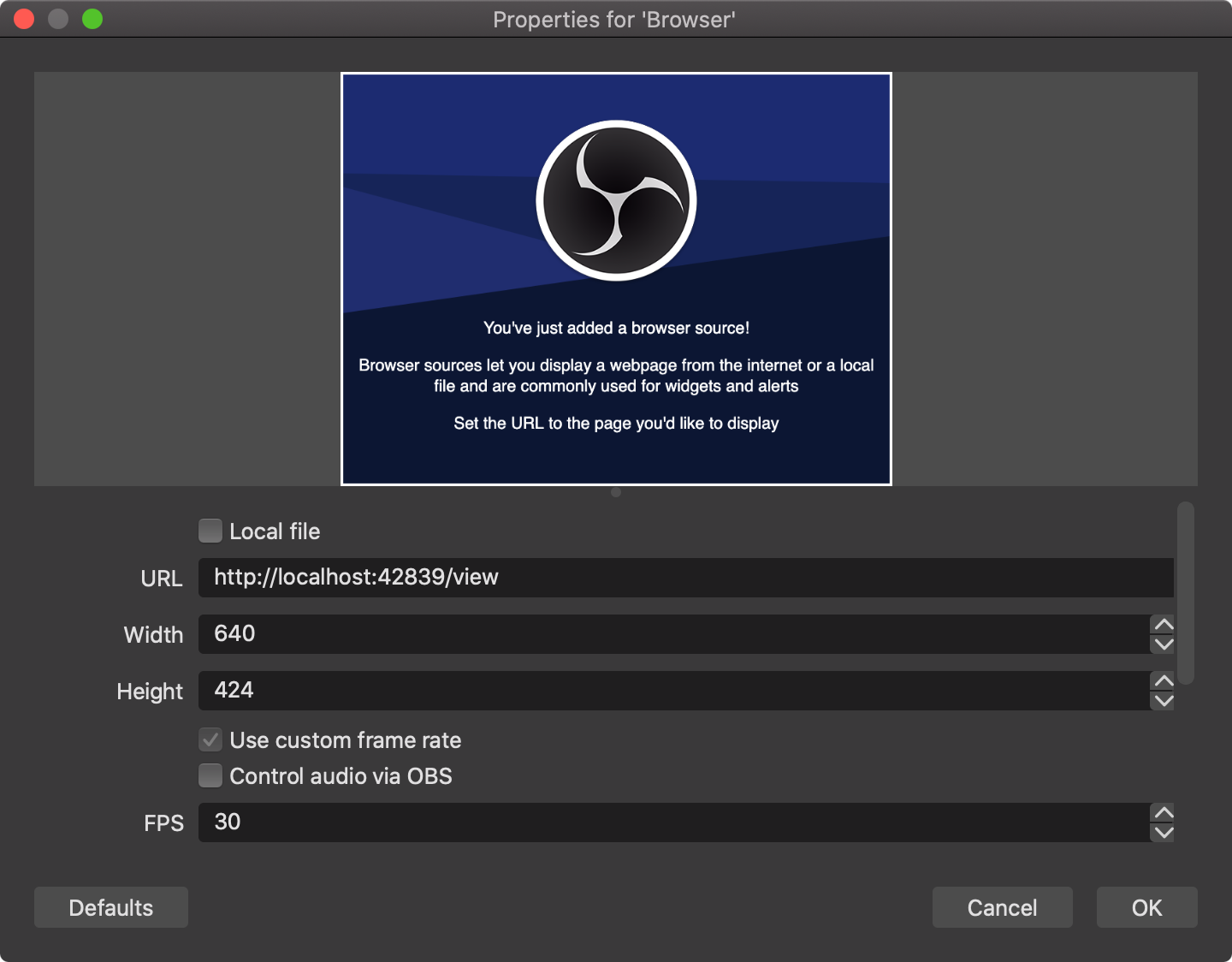Image resolution: width=1232 pixels, height=962 pixels.
Task: Click "You've just added a browser source!" text
Action: [616, 328]
